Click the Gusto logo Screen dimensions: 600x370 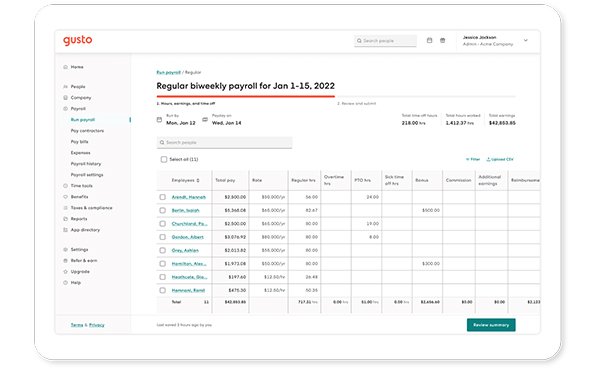78,40
